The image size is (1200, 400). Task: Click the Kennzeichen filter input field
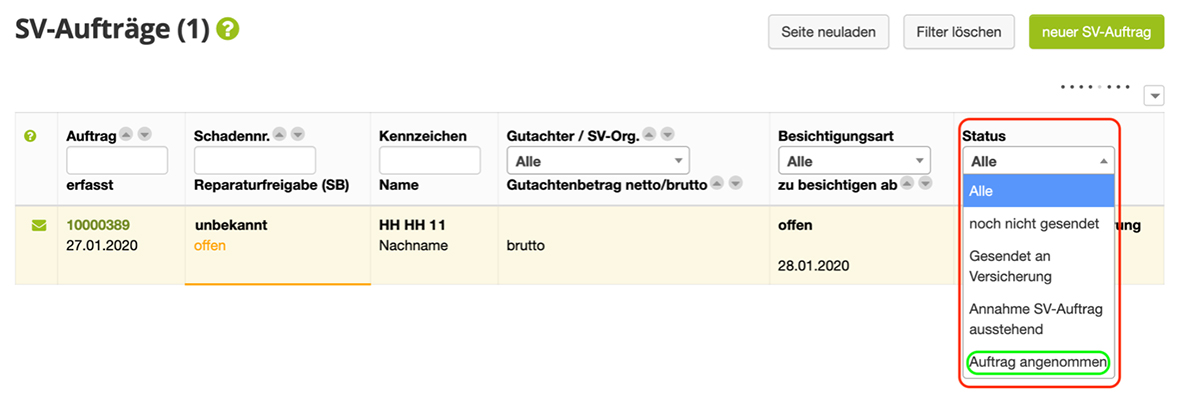coord(430,160)
